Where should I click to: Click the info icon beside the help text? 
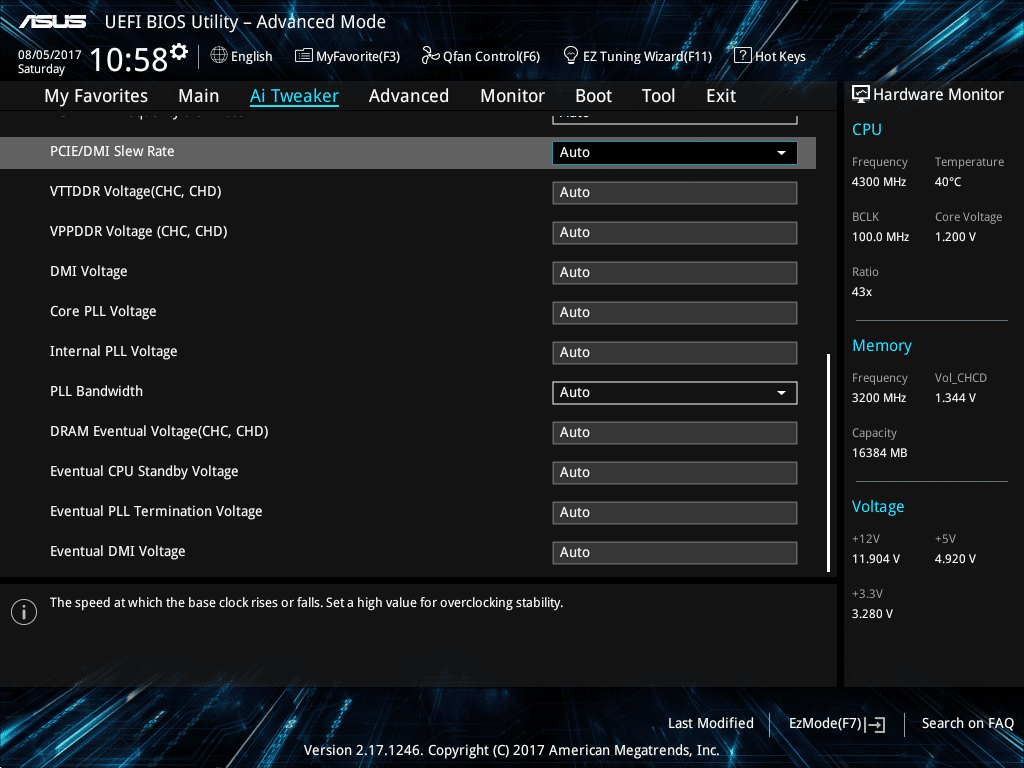[x=24, y=612]
